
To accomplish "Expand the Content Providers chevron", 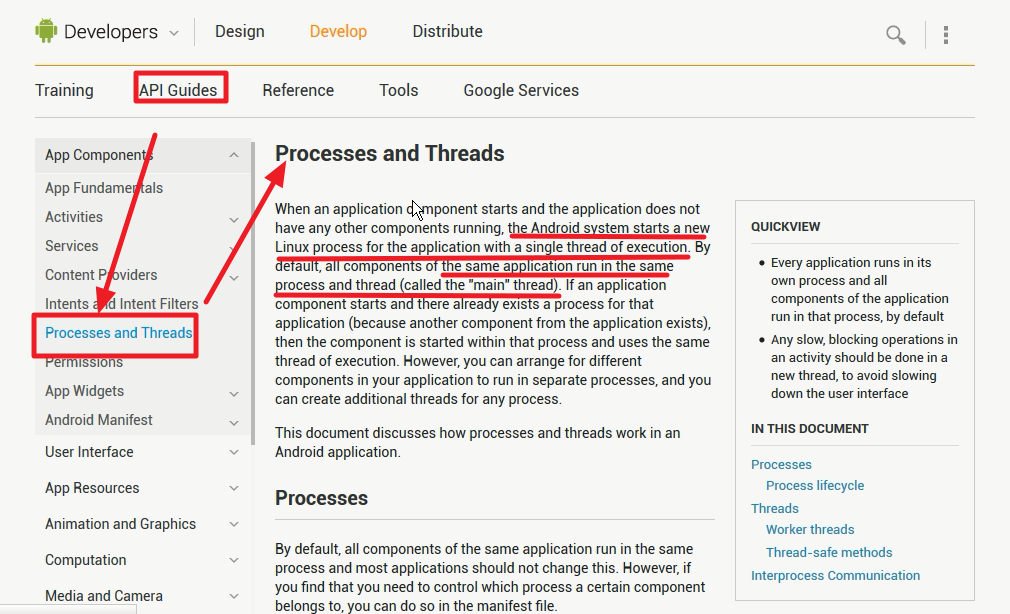I will [x=234, y=278].
